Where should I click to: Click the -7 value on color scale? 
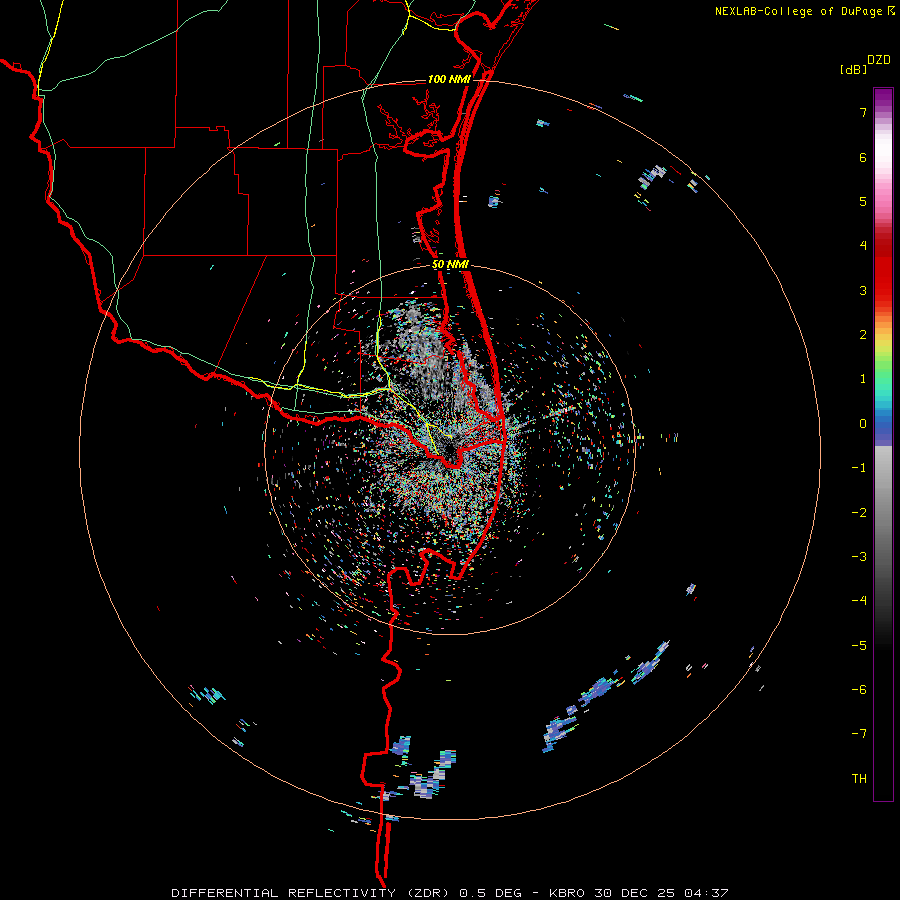(x=859, y=734)
